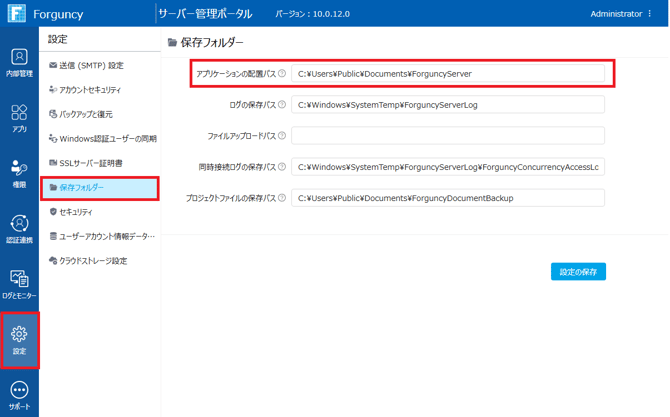The height and width of the screenshot is (417, 670).
Task: Click help icon beside ログの保存パス
Action: pos(282,104)
